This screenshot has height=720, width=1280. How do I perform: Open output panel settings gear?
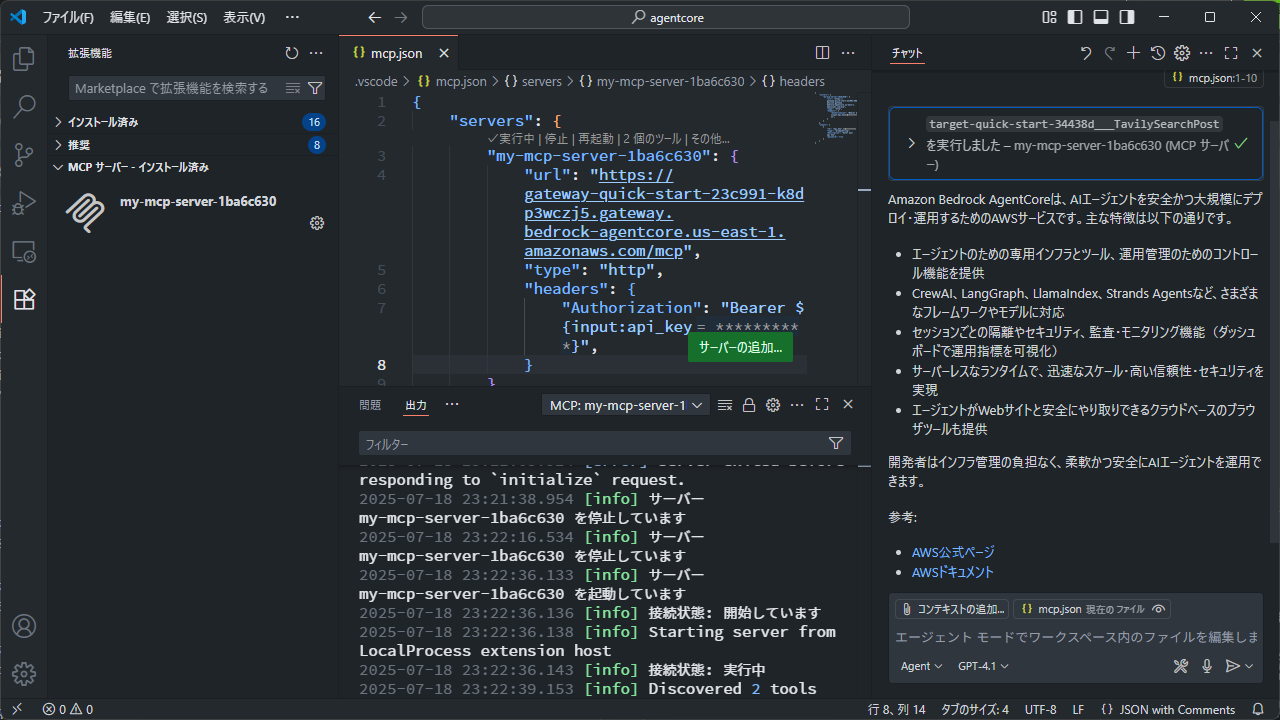click(x=773, y=405)
